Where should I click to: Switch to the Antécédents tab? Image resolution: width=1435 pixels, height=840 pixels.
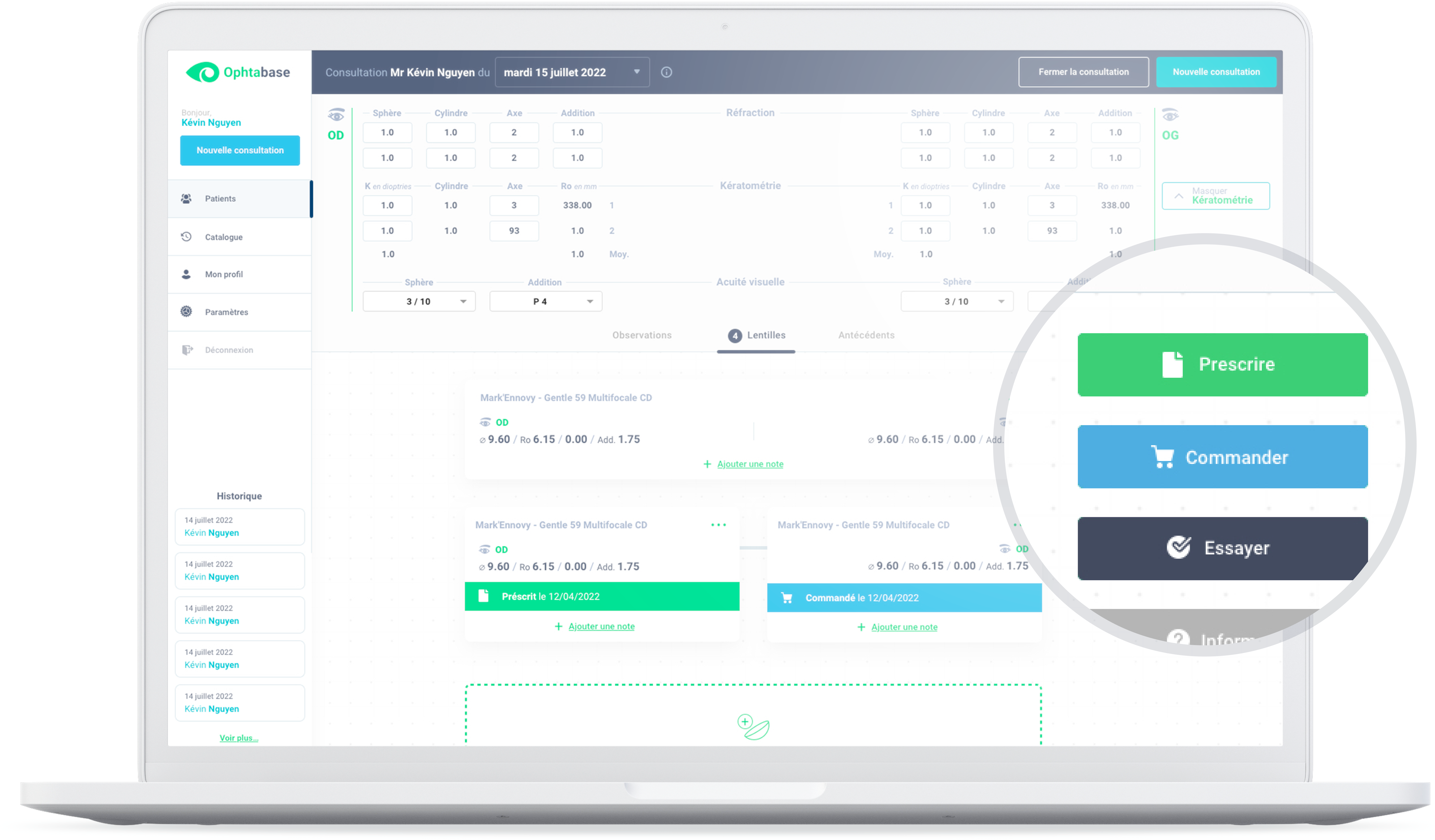tap(866, 335)
